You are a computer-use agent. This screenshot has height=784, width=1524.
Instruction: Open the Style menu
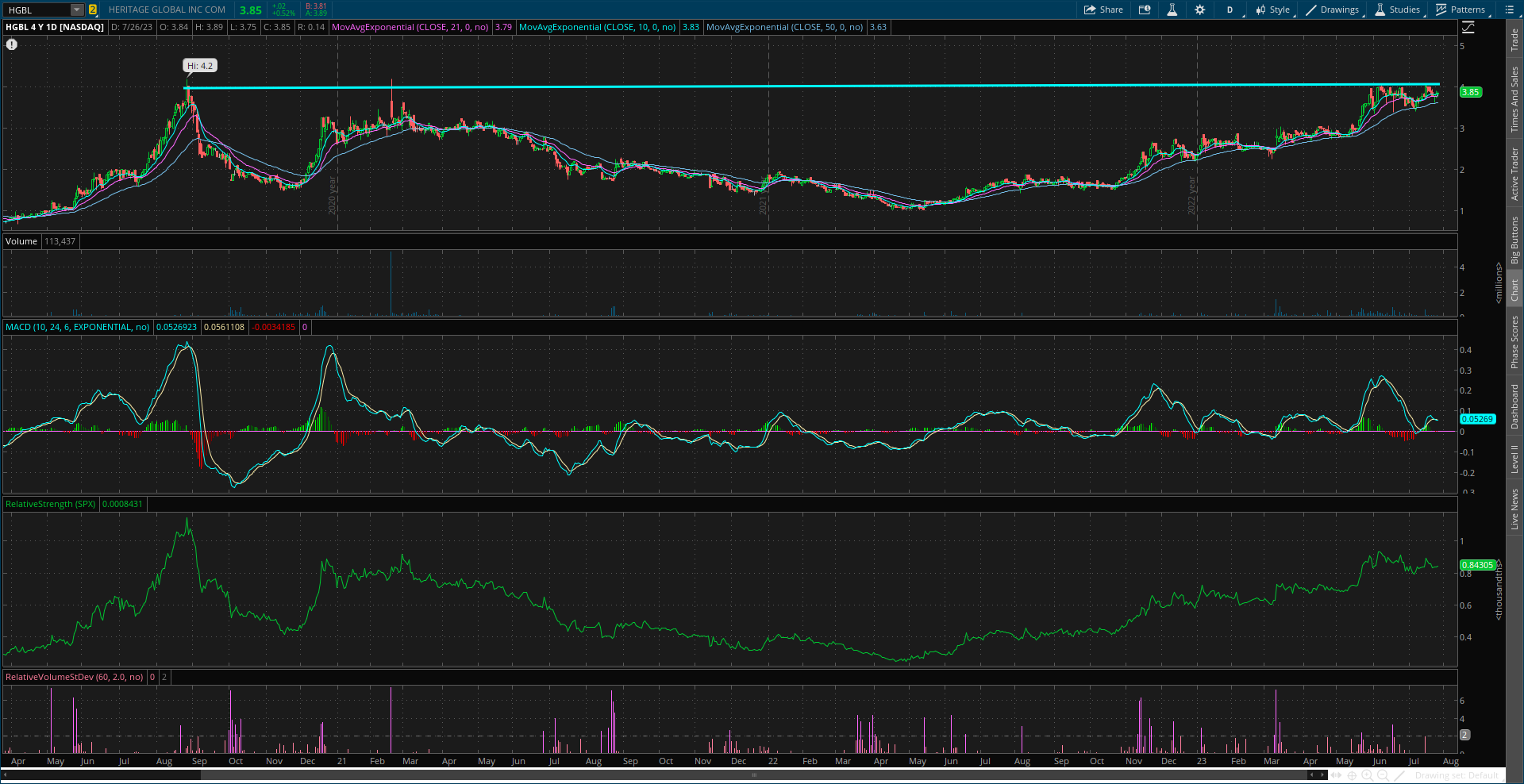click(1273, 10)
